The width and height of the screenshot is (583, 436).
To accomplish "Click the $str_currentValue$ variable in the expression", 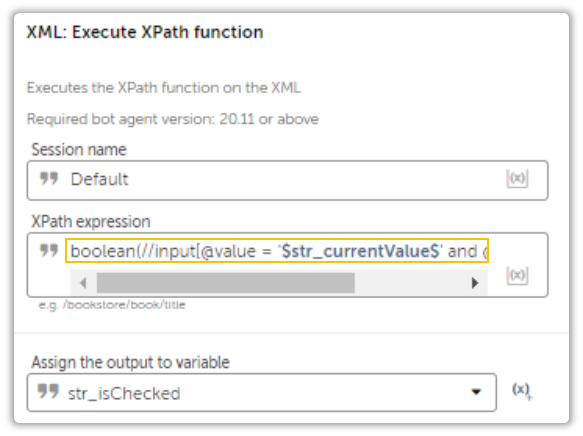I will (x=360, y=251).
